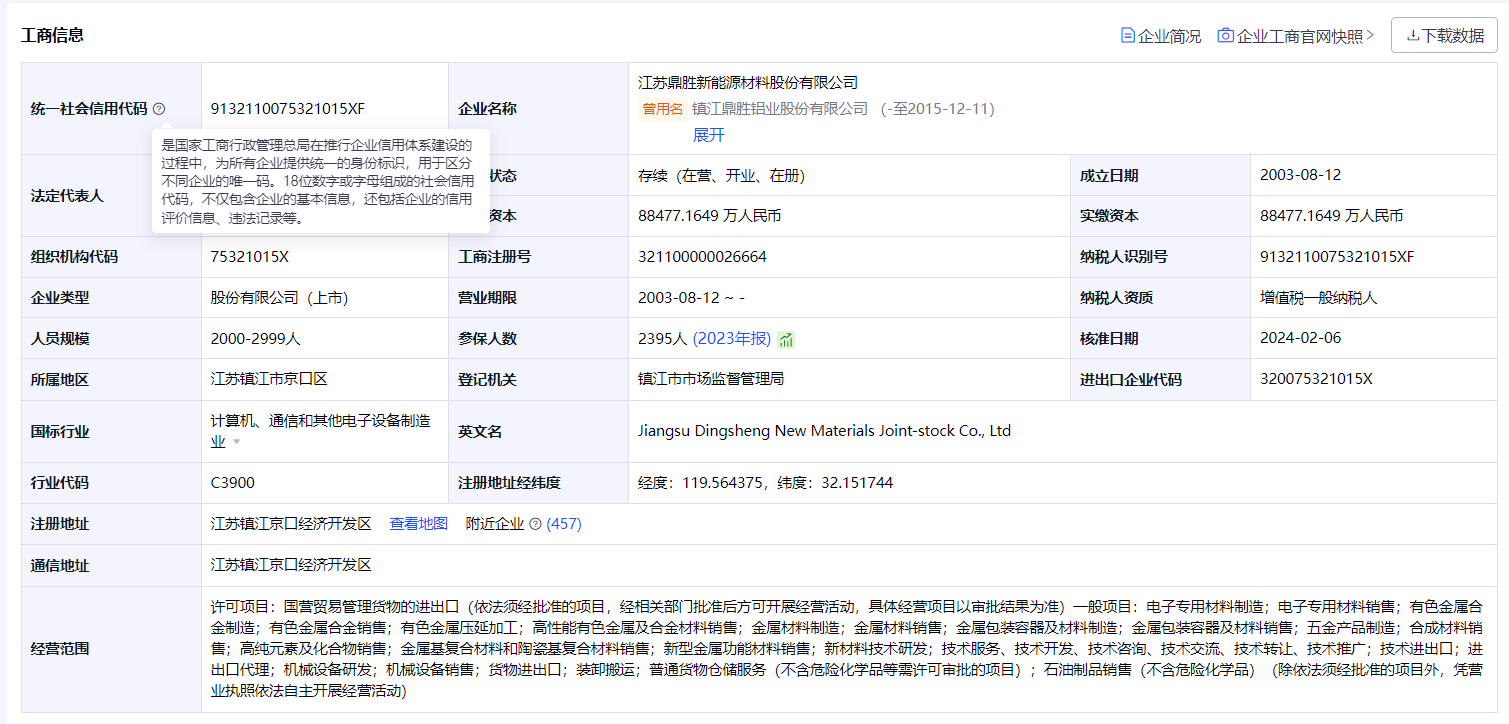
Task: Click paid-in capital value under 实缴资本
Action: (1332, 216)
